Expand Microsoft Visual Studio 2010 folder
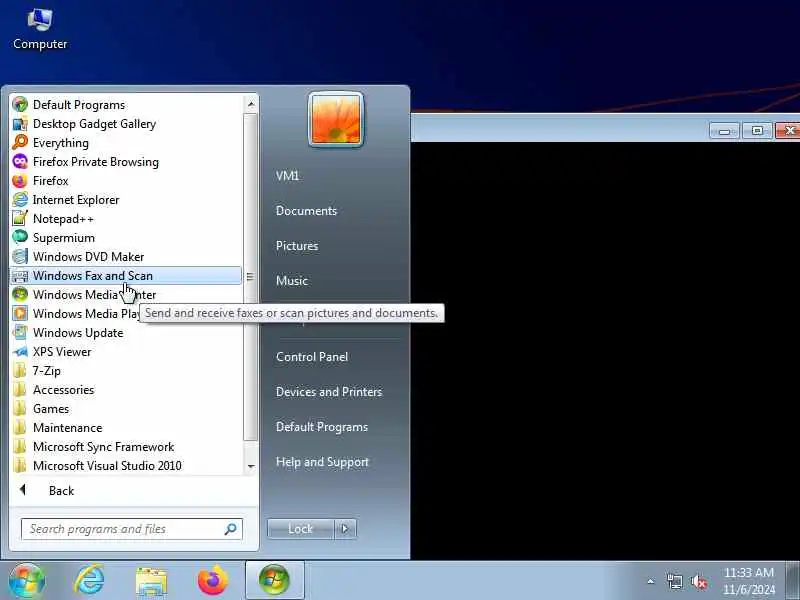800x600 pixels. point(107,466)
